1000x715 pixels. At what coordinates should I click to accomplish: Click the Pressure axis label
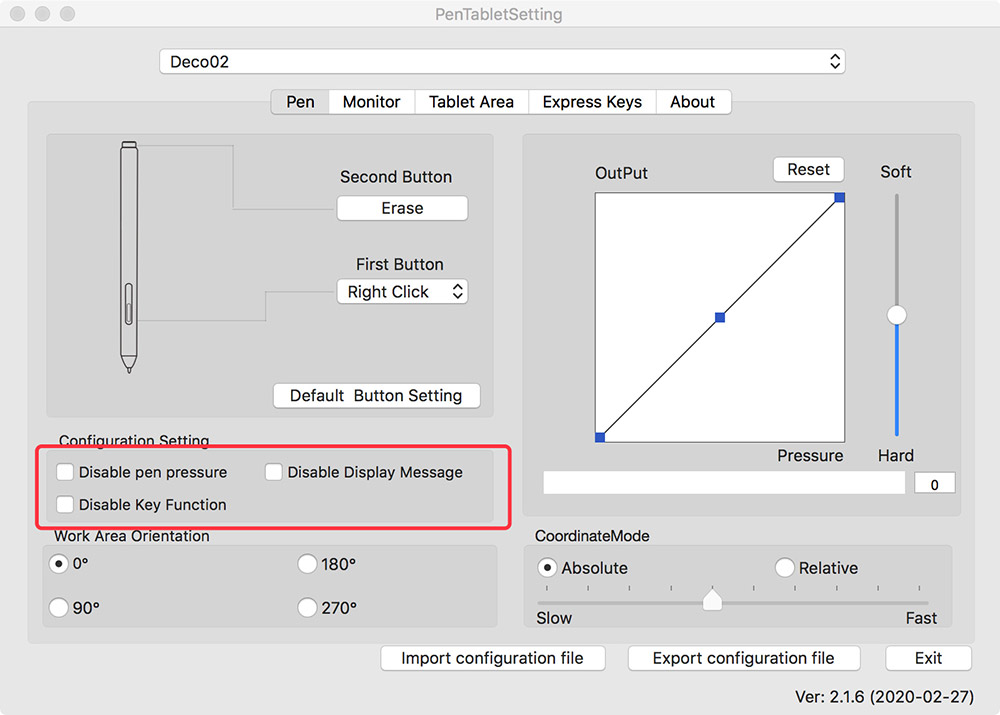point(810,455)
